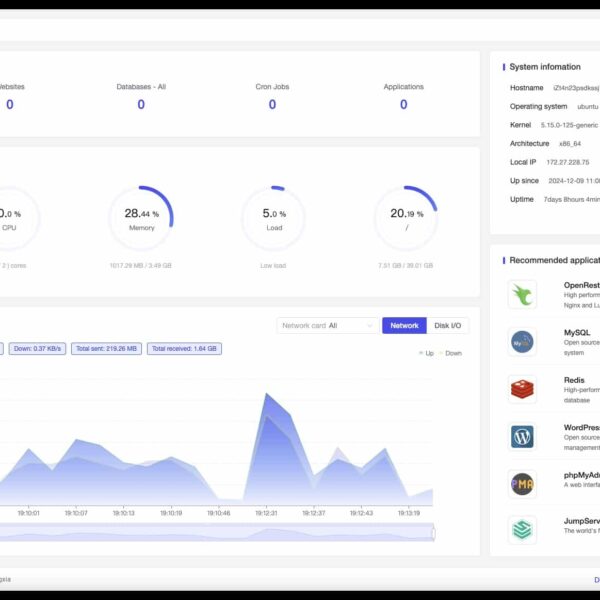Screen dimensions: 600x600
Task: Toggle the Up series in chart legend
Action: [425, 353]
